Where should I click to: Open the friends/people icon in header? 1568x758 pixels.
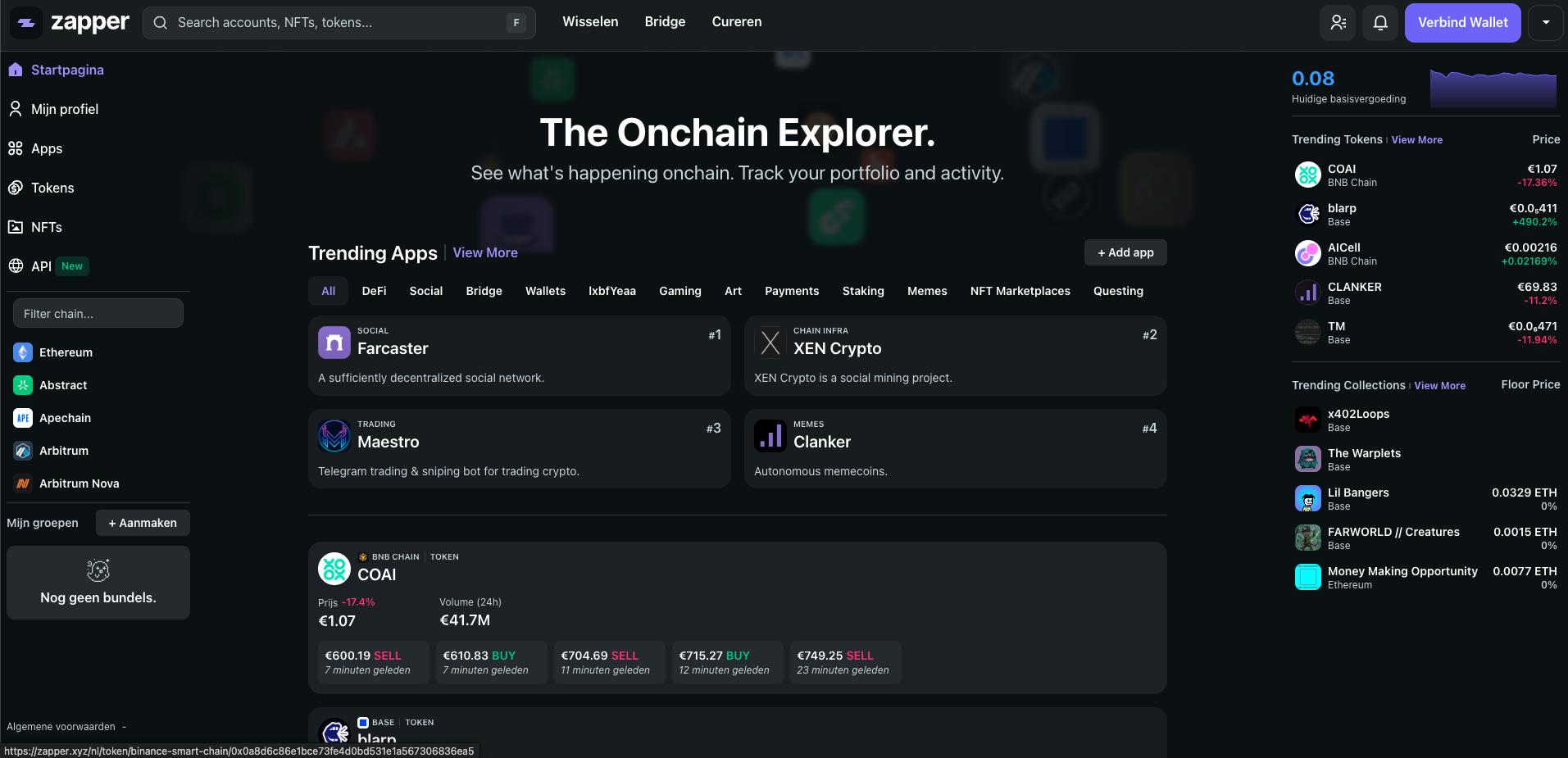(1338, 23)
